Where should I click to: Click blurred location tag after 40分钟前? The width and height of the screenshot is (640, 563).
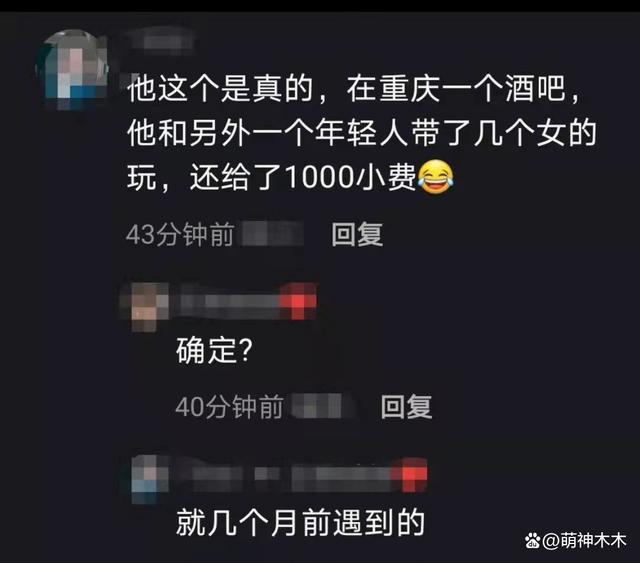point(322,405)
